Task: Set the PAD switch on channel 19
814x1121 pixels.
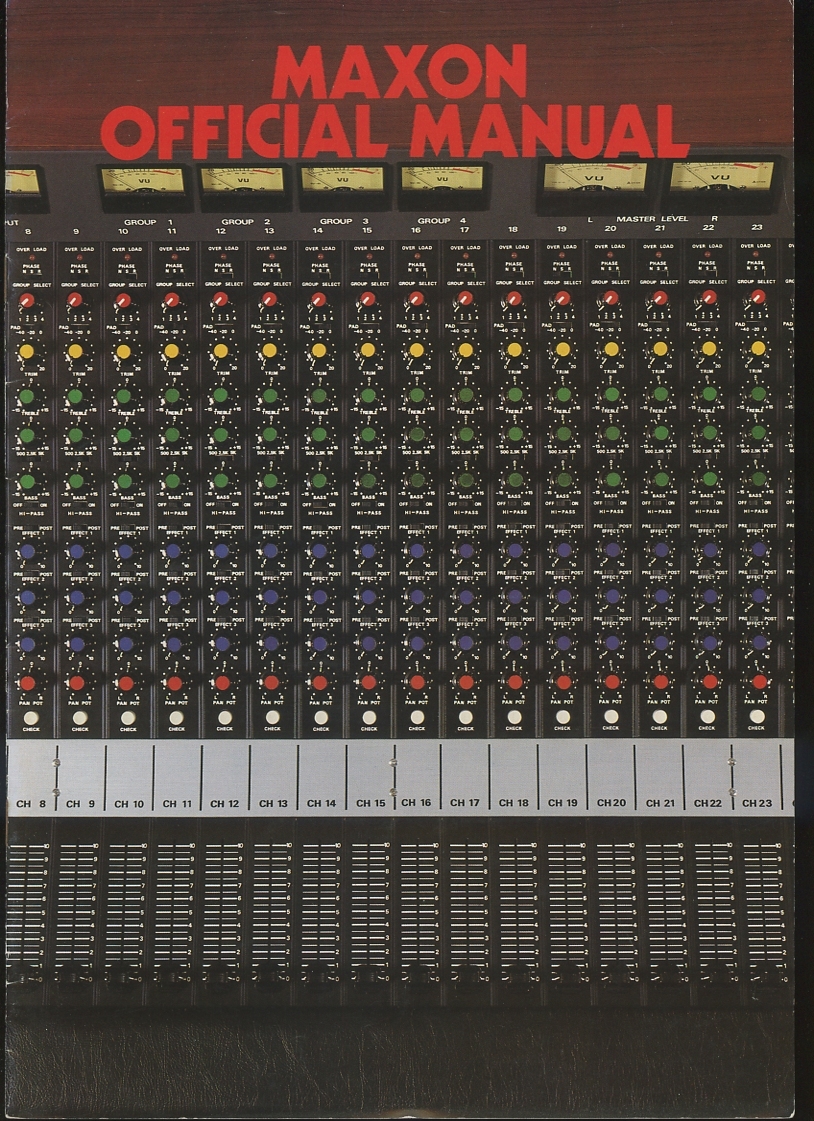Action: tap(560, 325)
